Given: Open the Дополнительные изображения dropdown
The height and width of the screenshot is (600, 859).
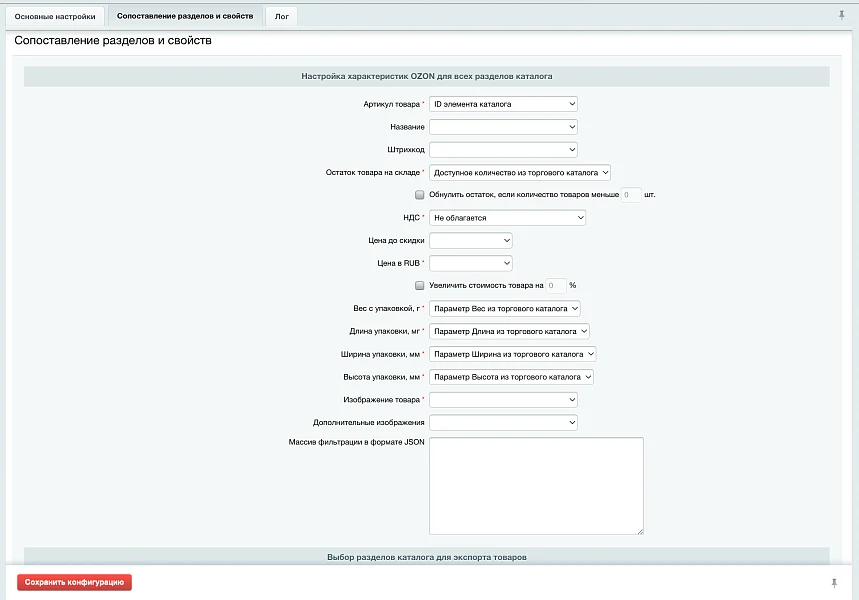Looking at the screenshot, I should (x=503, y=422).
